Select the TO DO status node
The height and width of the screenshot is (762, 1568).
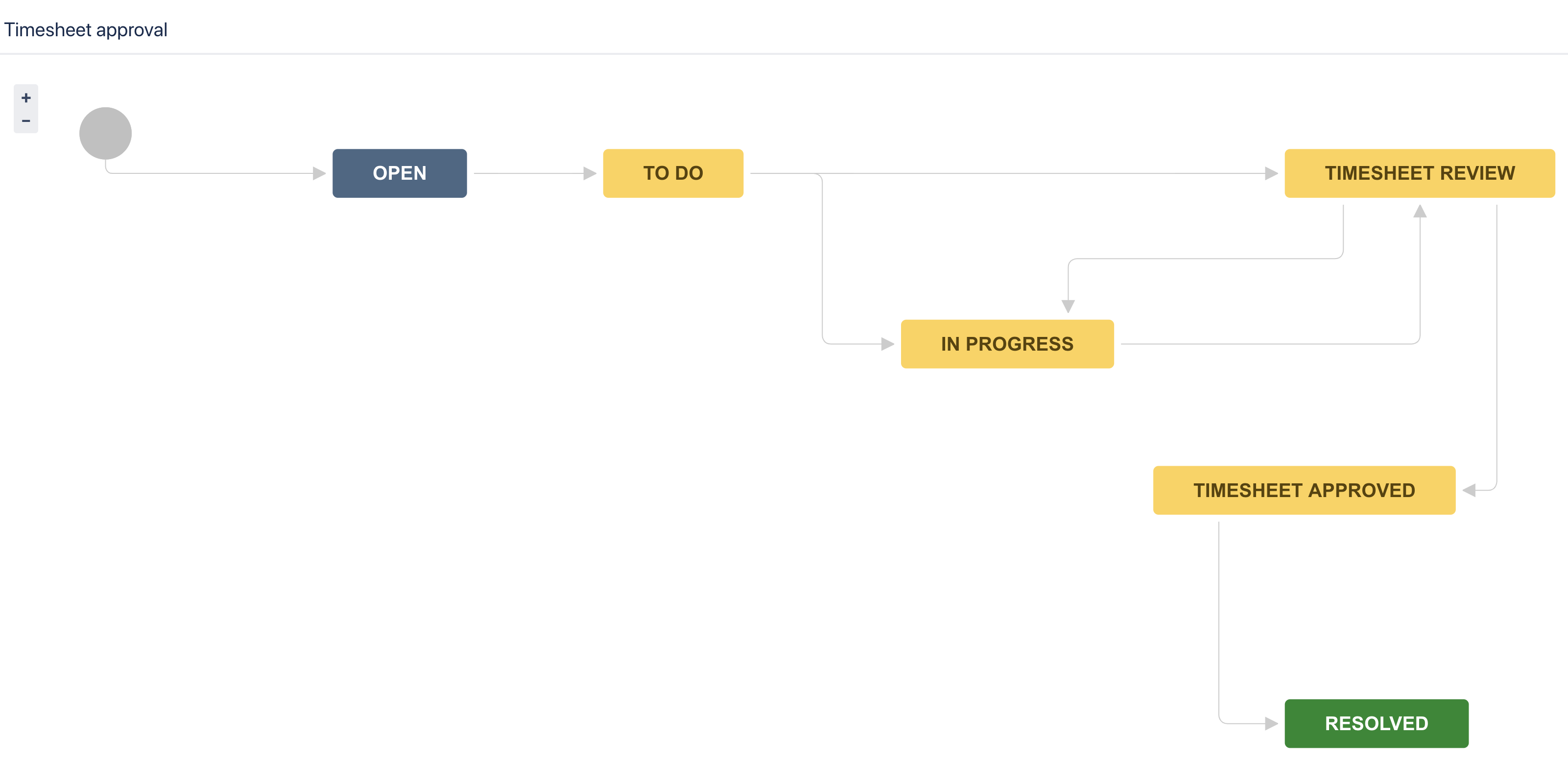pyautogui.click(x=673, y=173)
